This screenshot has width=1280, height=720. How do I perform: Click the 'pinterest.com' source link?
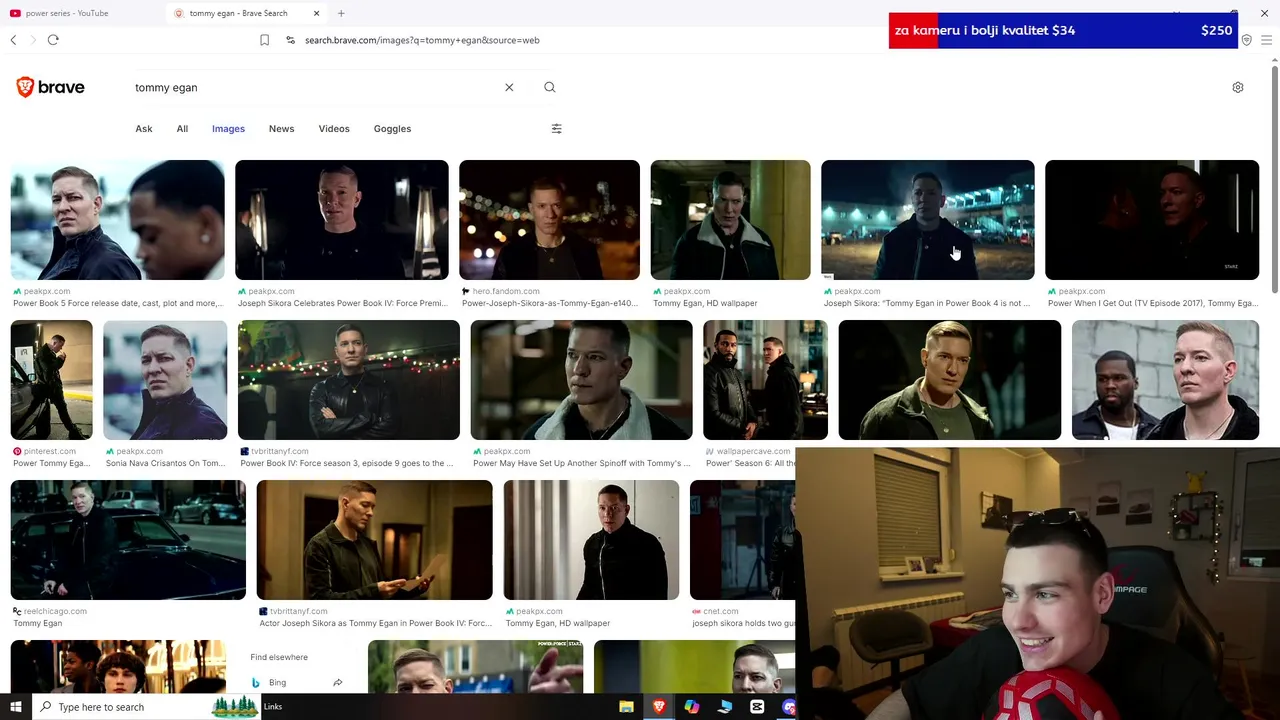click(50, 451)
